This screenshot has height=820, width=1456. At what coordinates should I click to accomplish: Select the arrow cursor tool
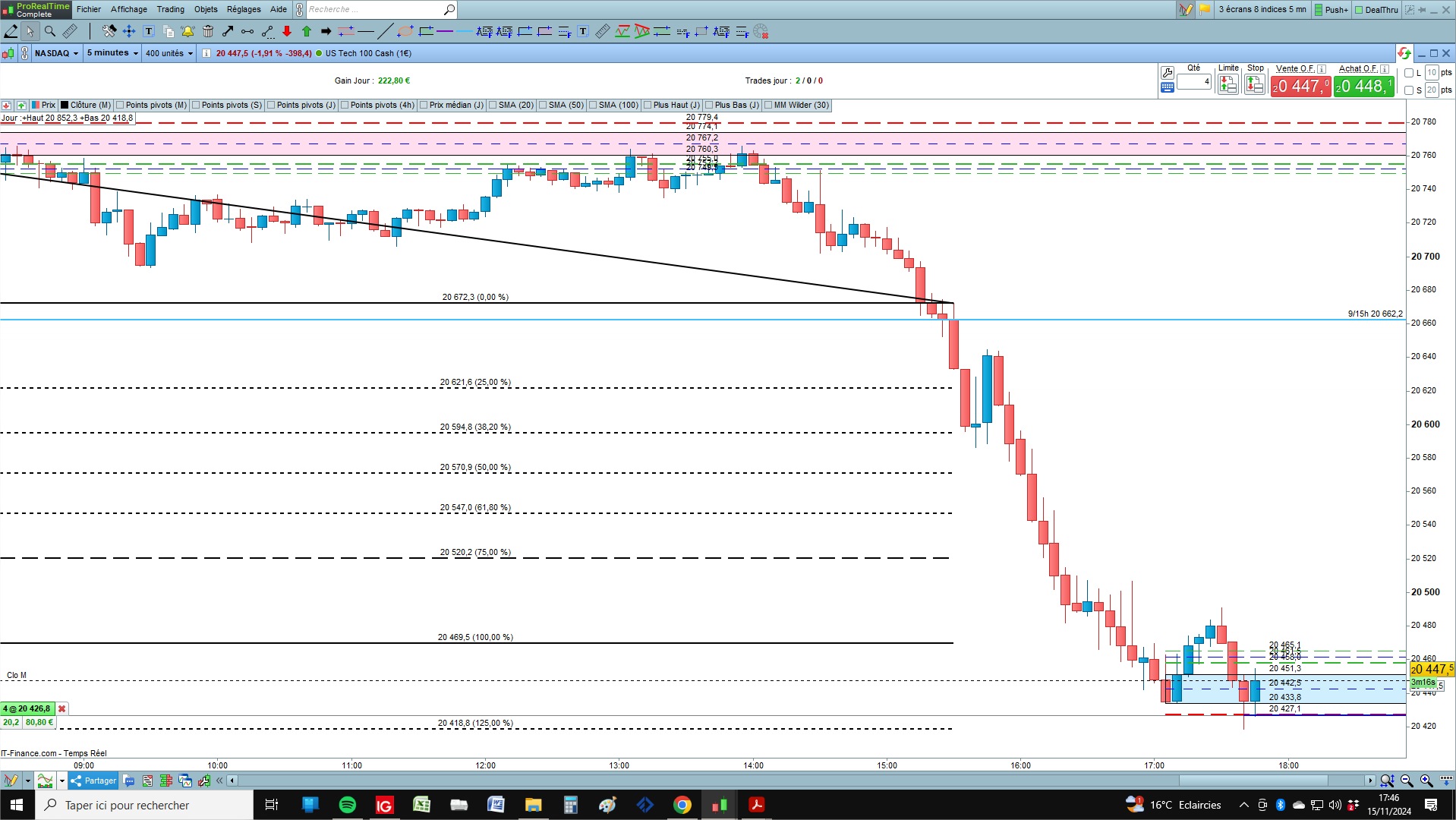[30, 31]
